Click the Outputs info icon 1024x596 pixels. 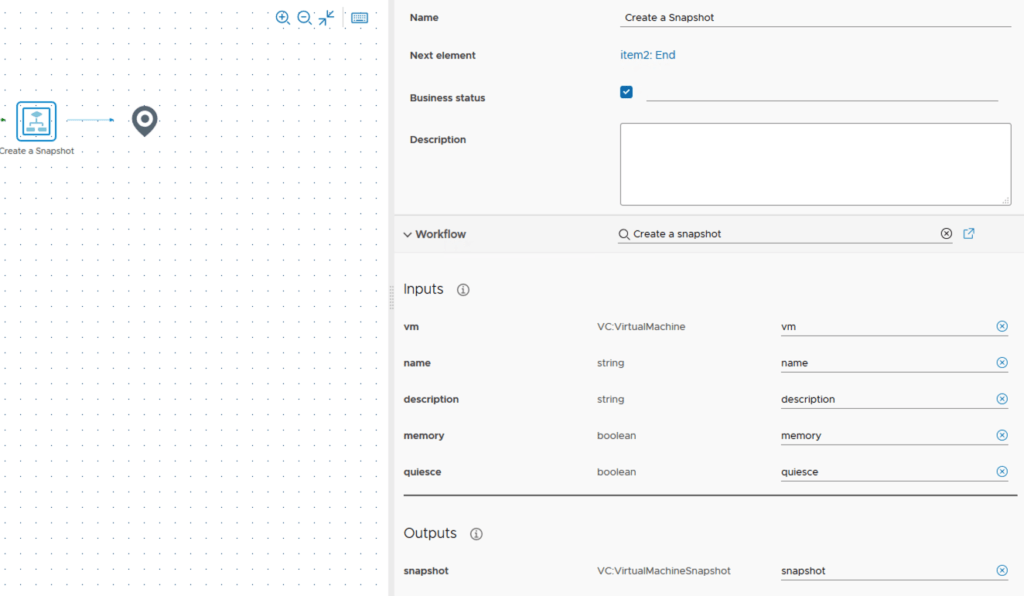click(476, 534)
